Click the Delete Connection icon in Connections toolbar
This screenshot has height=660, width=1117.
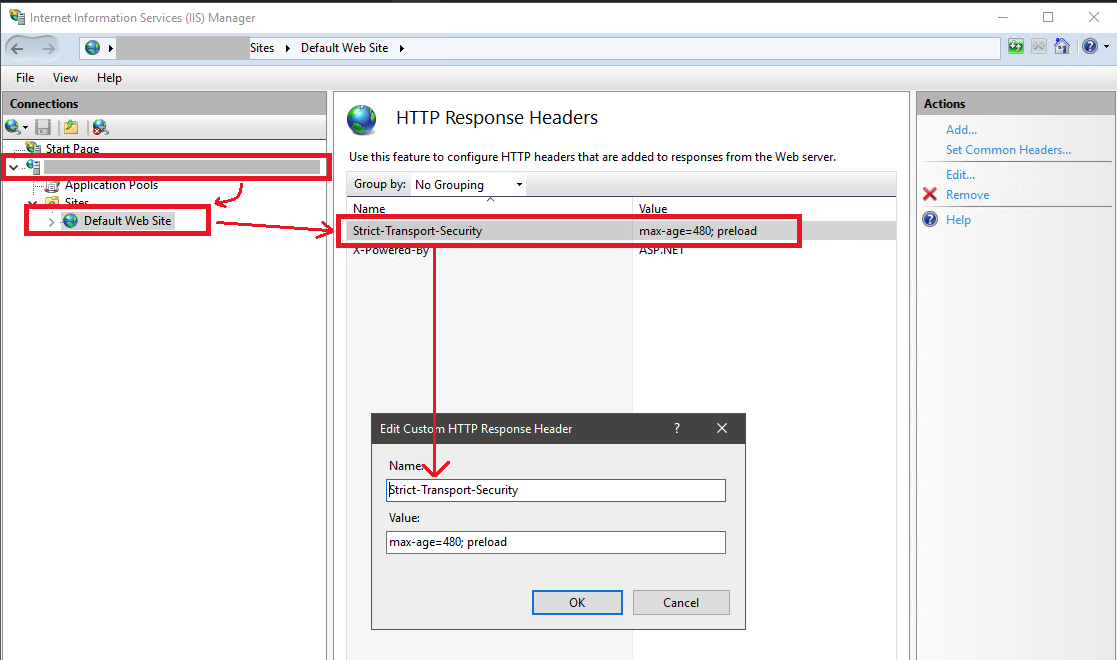pyautogui.click(x=99, y=127)
